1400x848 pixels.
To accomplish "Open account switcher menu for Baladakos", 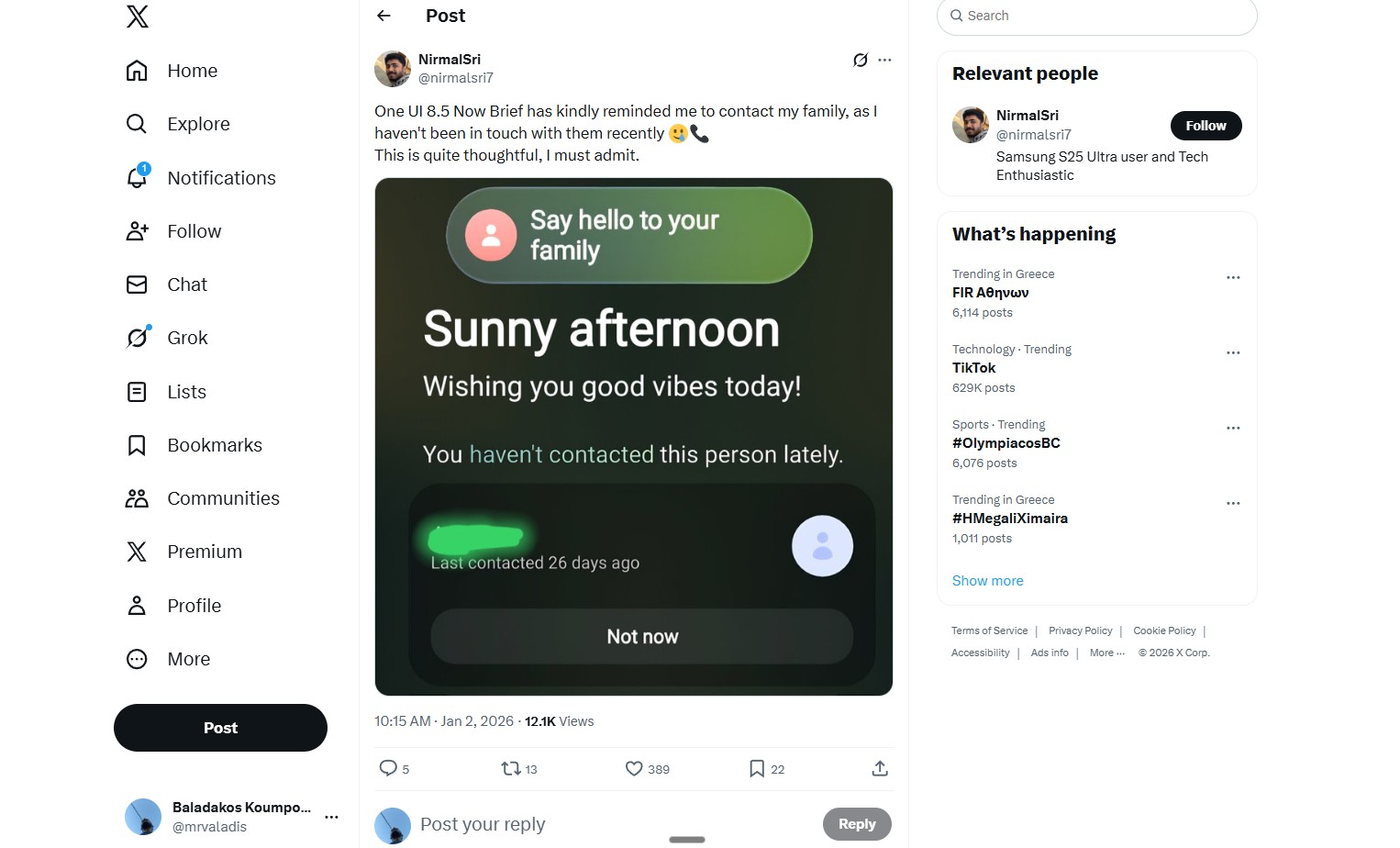I will pyautogui.click(x=331, y=817).
